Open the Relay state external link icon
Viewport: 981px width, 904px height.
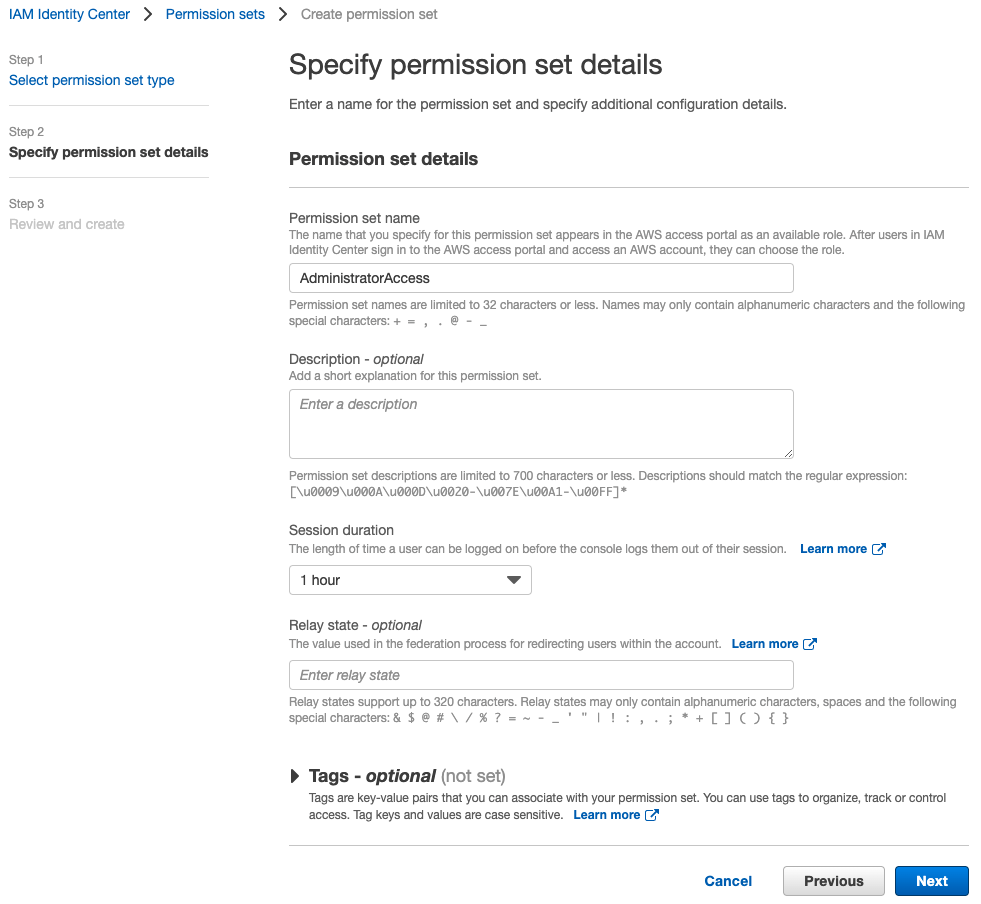[810, 644]
